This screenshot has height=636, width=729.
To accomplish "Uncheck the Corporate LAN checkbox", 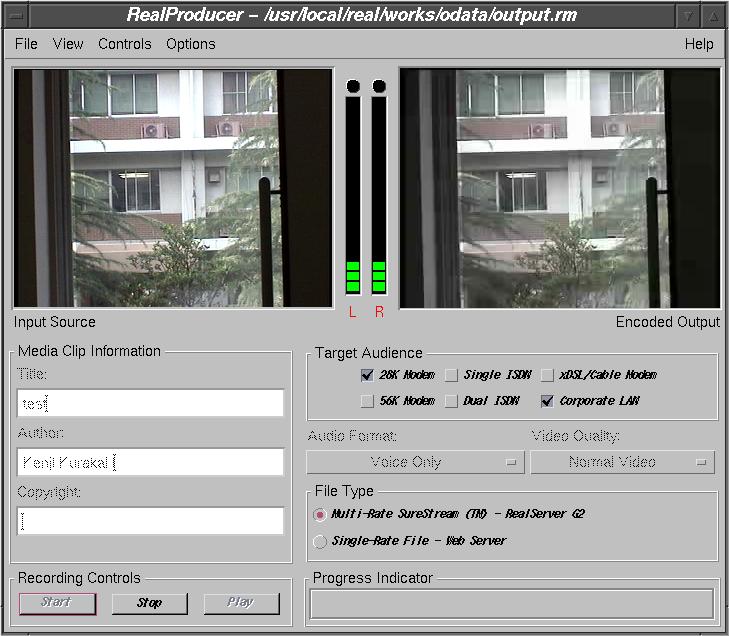I will (x=547, y=401).
